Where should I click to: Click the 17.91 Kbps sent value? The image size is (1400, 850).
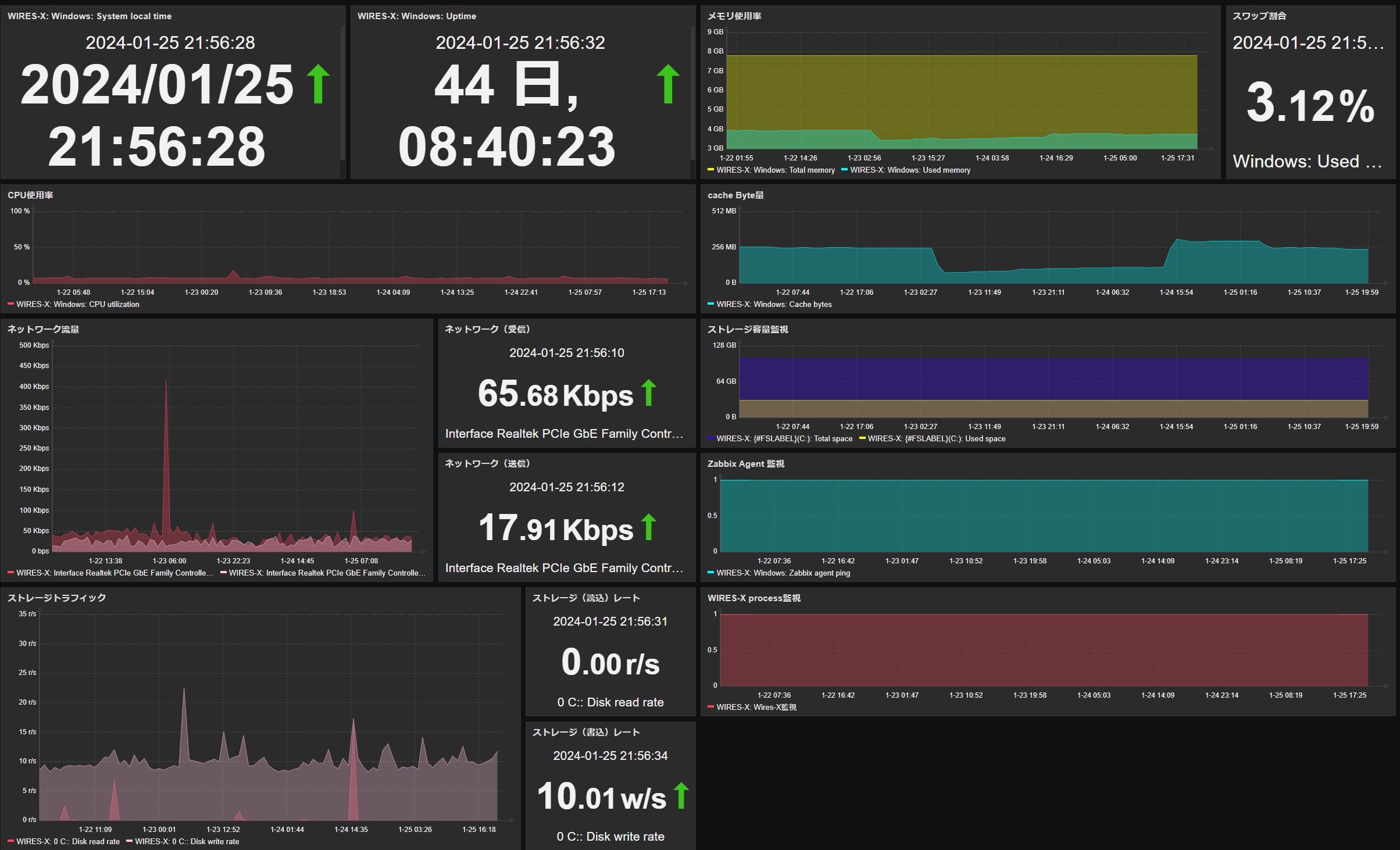555,528
